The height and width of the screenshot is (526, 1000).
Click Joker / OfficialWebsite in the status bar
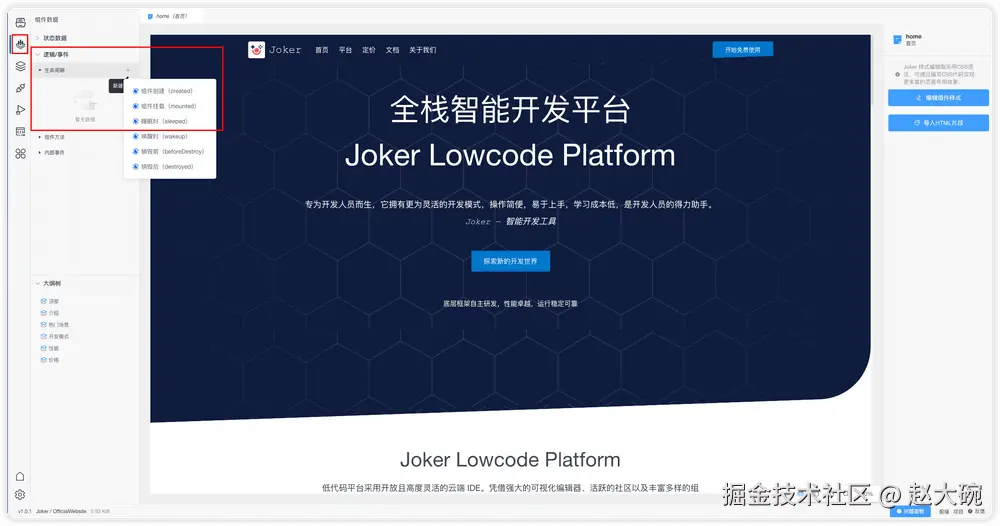click(61, 511)
